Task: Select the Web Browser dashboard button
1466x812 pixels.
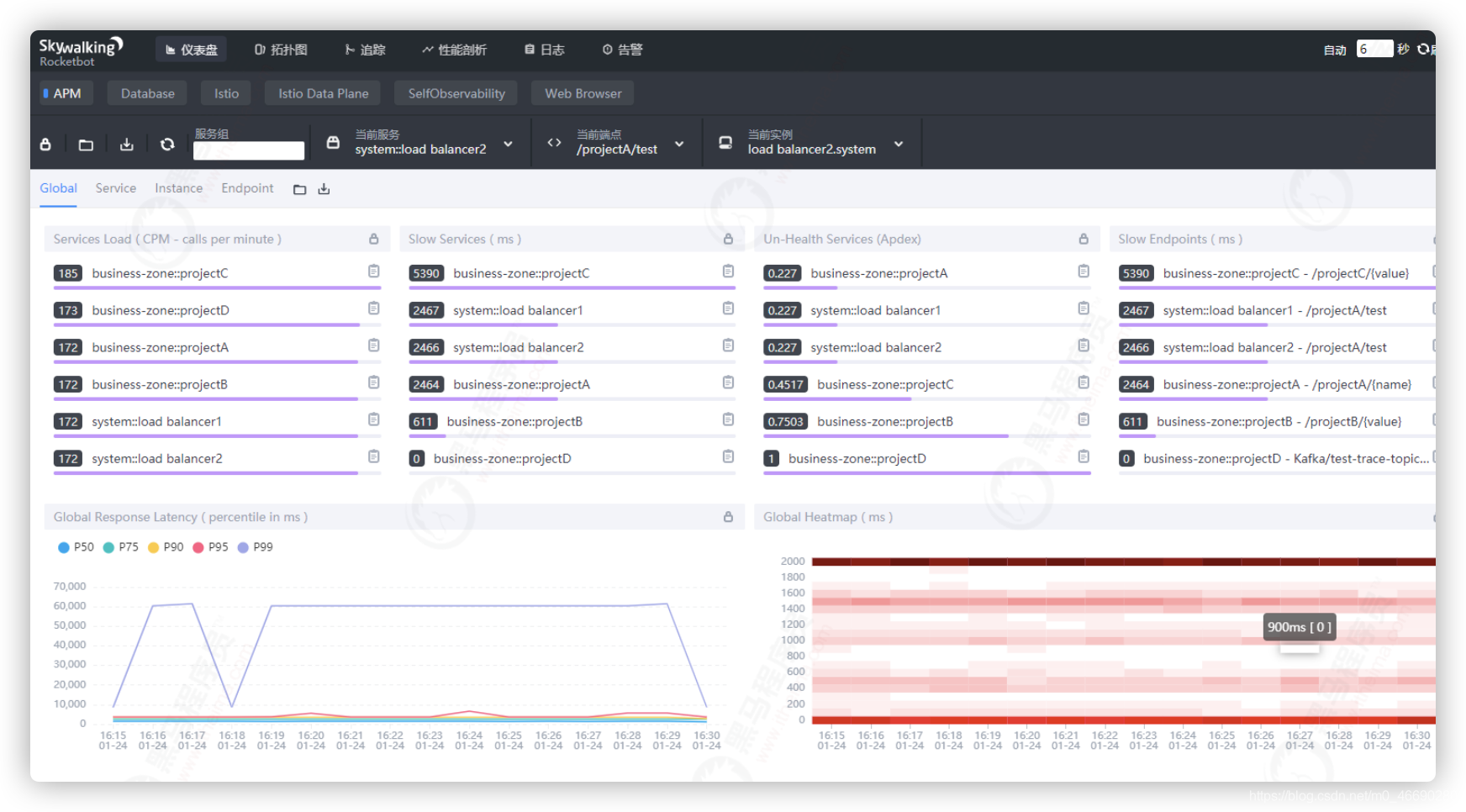Action: point(583,93)
